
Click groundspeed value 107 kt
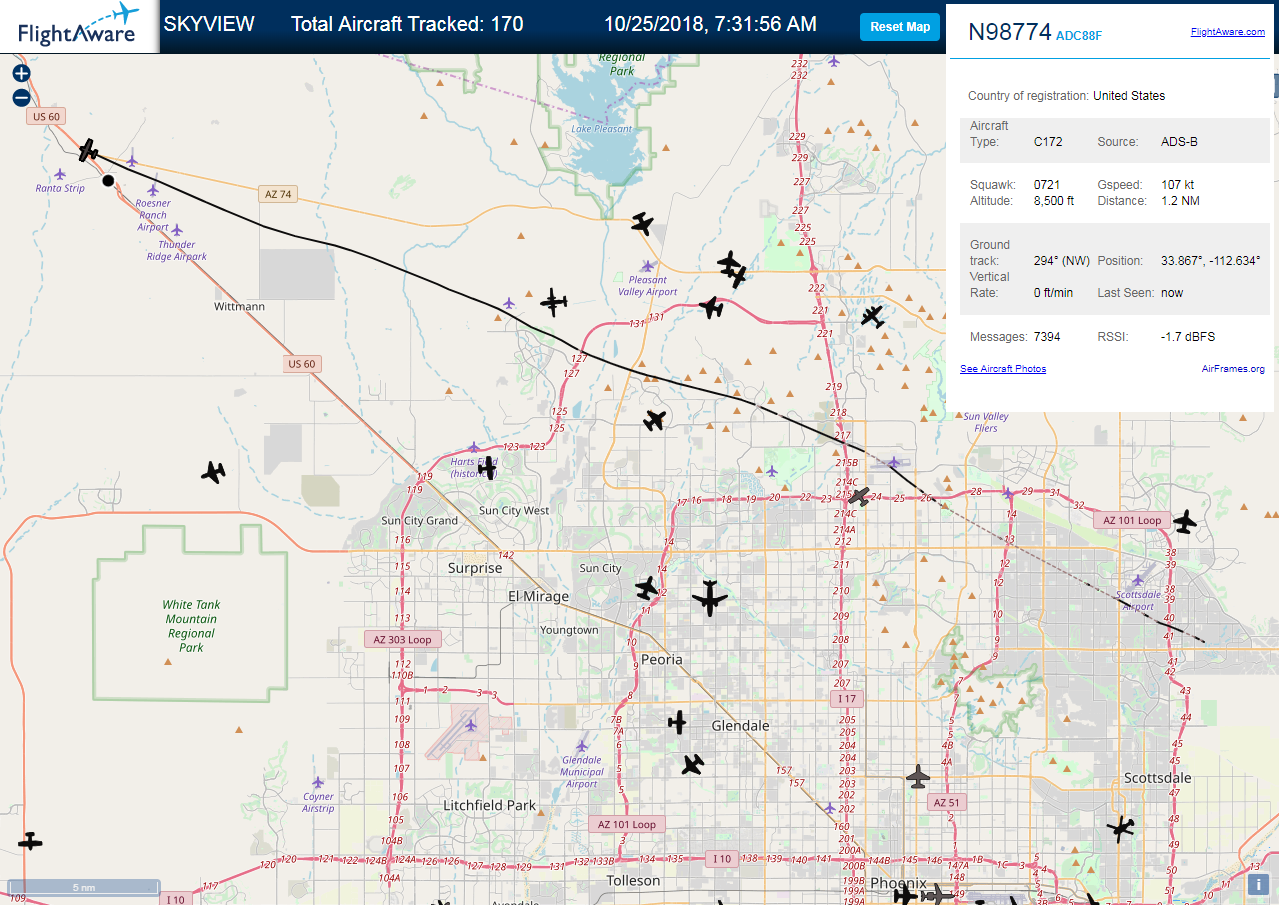click(x=1177, y=185)
